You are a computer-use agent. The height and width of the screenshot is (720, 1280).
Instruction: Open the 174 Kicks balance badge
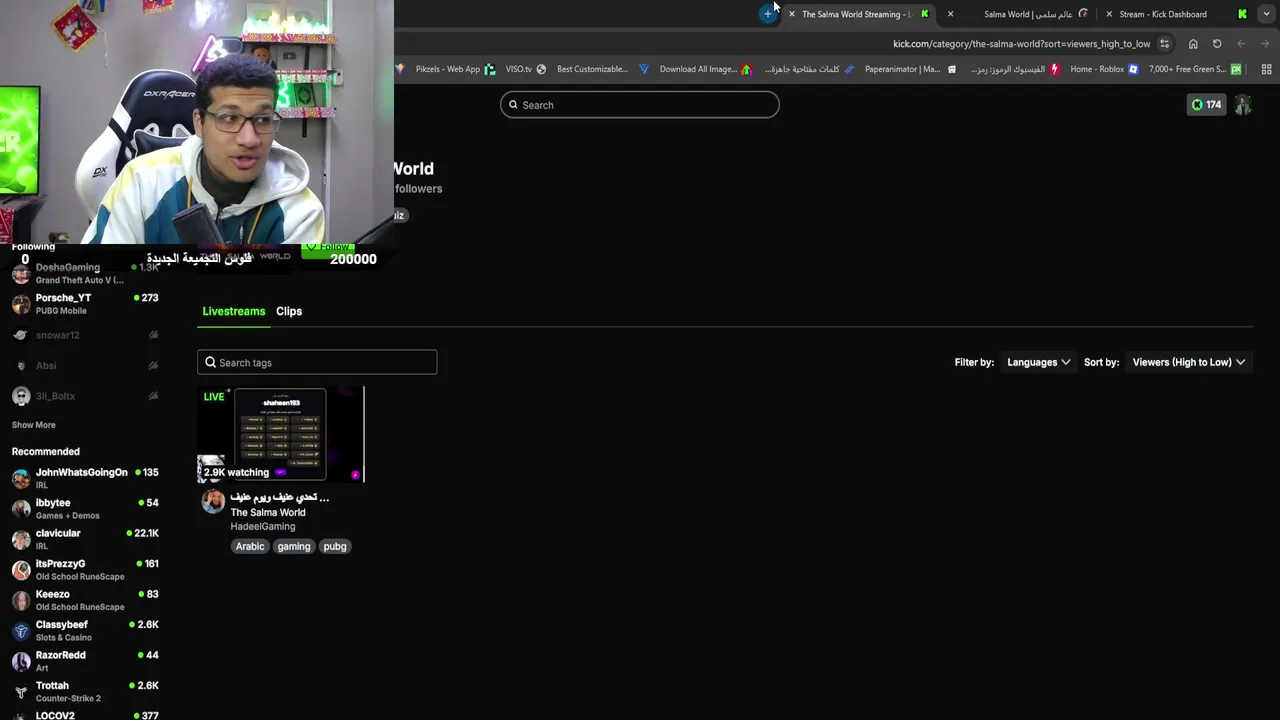point(1206,105)
